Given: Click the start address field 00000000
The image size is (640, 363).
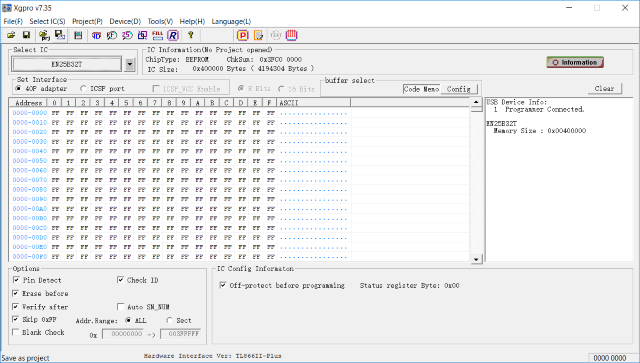Looking at the screenshot, I should pos(122,334).
